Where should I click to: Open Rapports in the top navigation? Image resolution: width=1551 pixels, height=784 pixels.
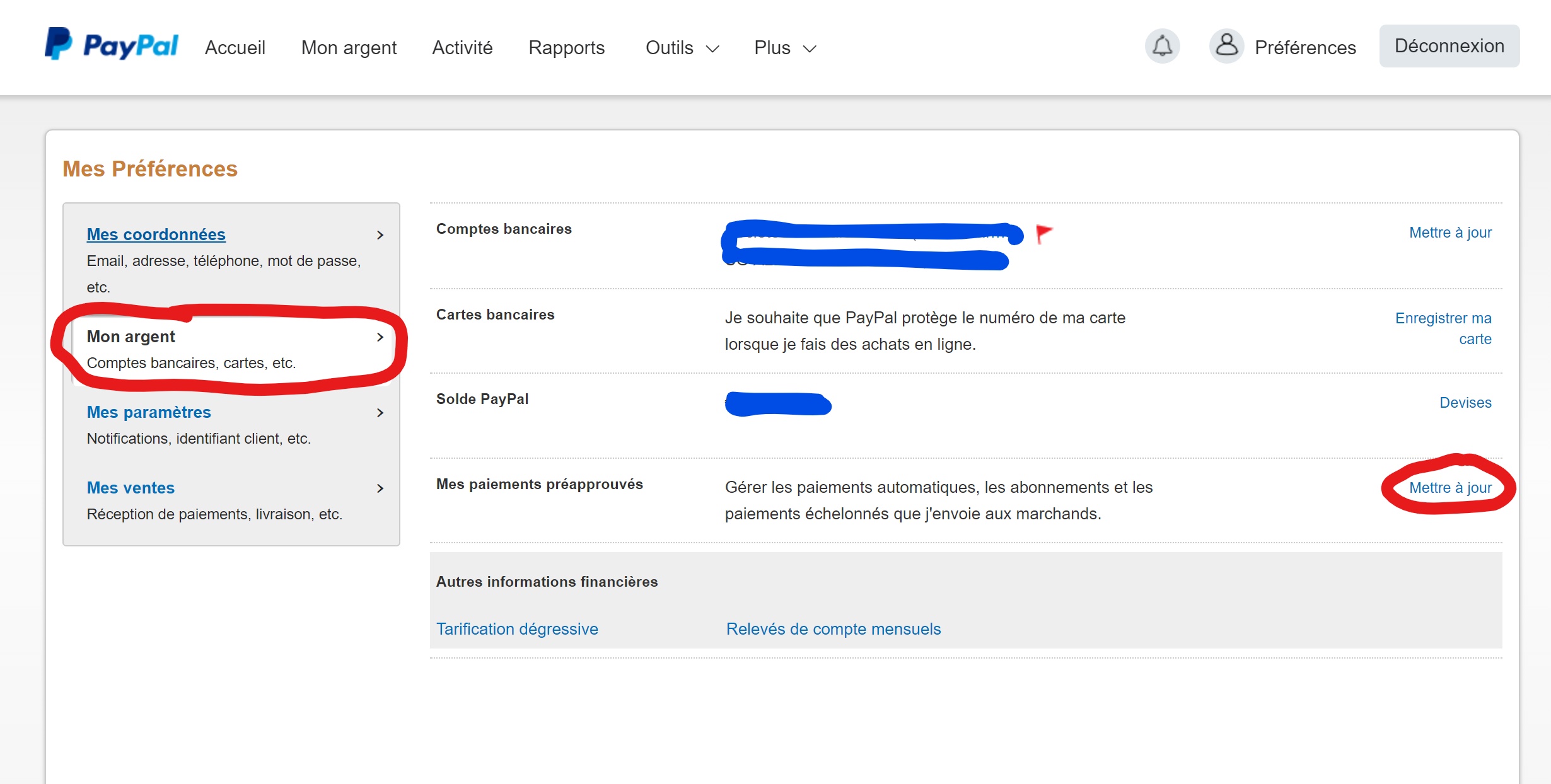point(566,48)
